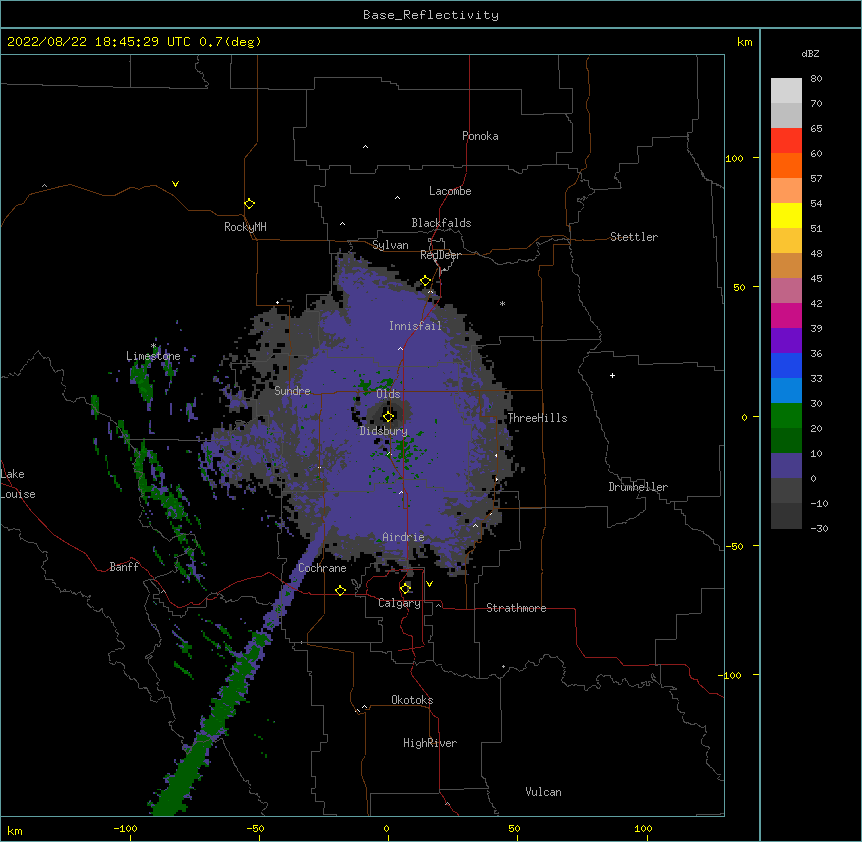This screenshot has height=842, width=862.
Task: Click the km unit label at bottom left
Action: [x=15, y=831]
